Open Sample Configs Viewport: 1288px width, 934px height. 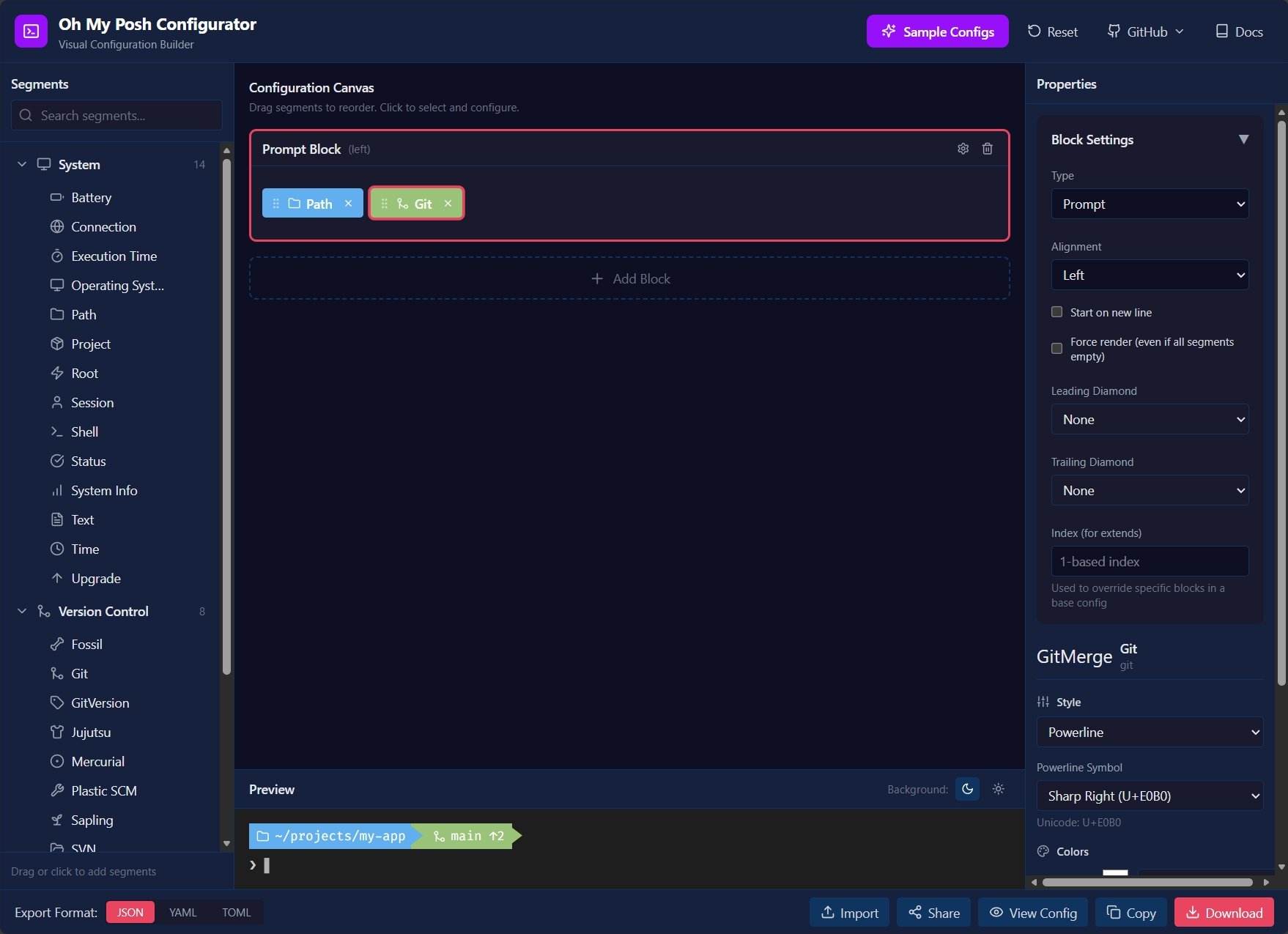click(938, 31)
